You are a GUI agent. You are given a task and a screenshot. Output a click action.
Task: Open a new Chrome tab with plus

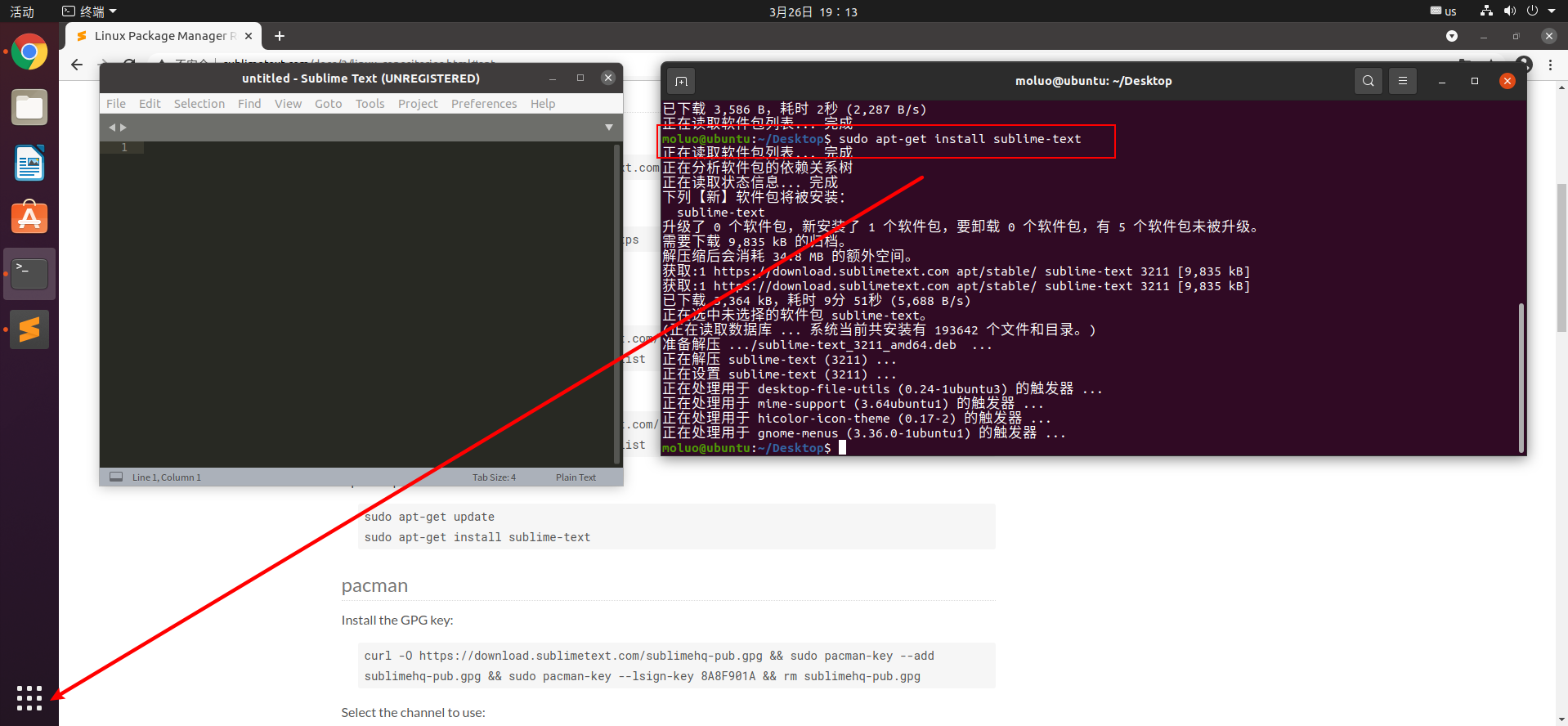280,36
